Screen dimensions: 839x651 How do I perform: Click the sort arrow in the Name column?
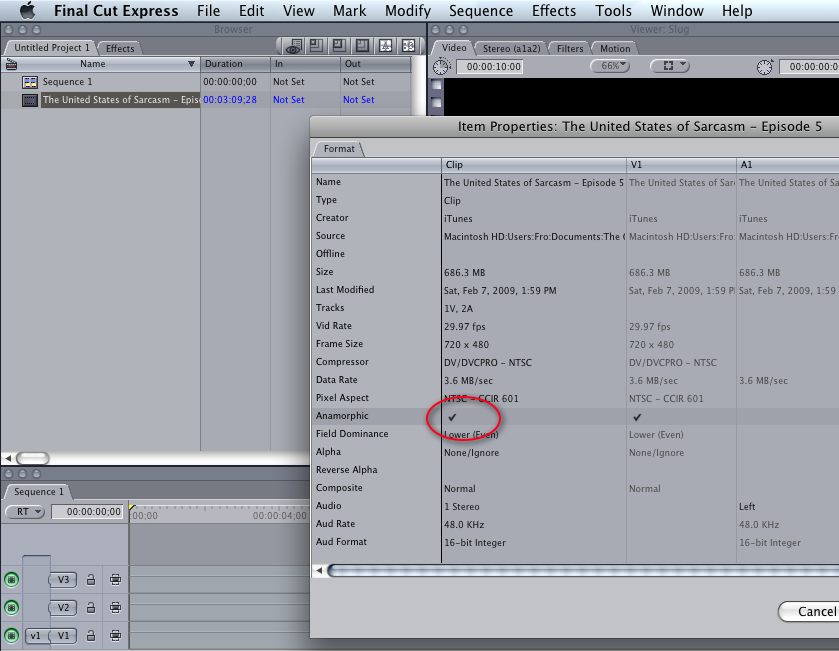[x=191, y=64]
